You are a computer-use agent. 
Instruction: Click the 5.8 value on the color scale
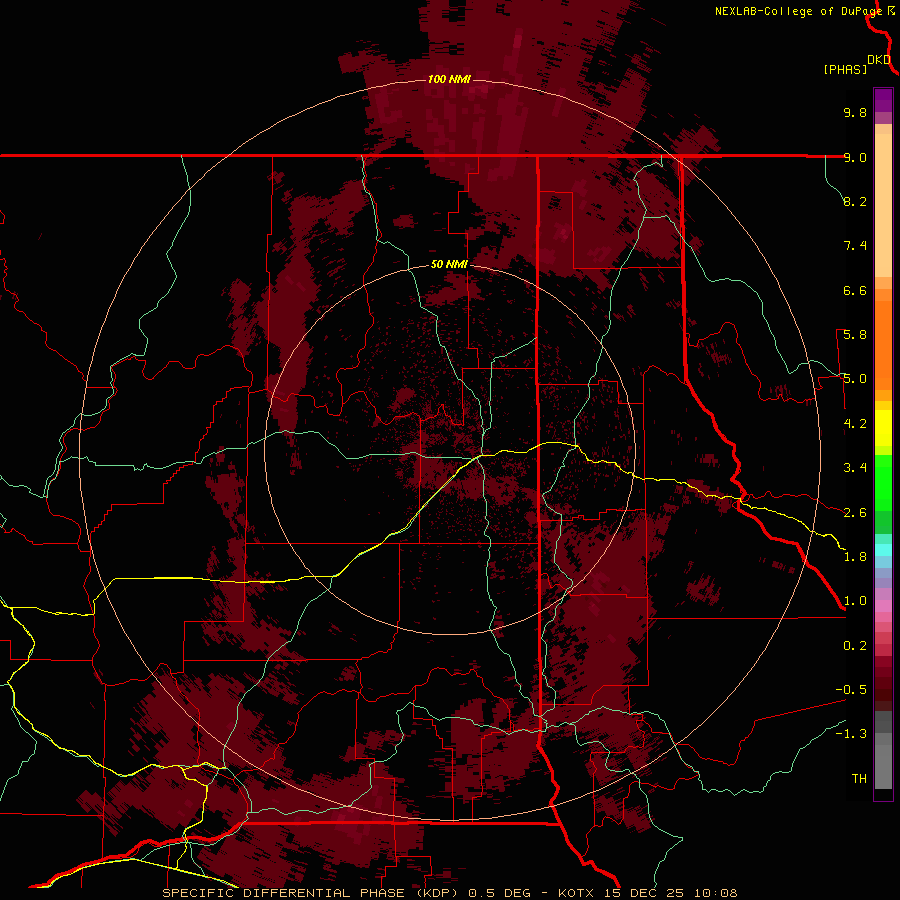855,335
